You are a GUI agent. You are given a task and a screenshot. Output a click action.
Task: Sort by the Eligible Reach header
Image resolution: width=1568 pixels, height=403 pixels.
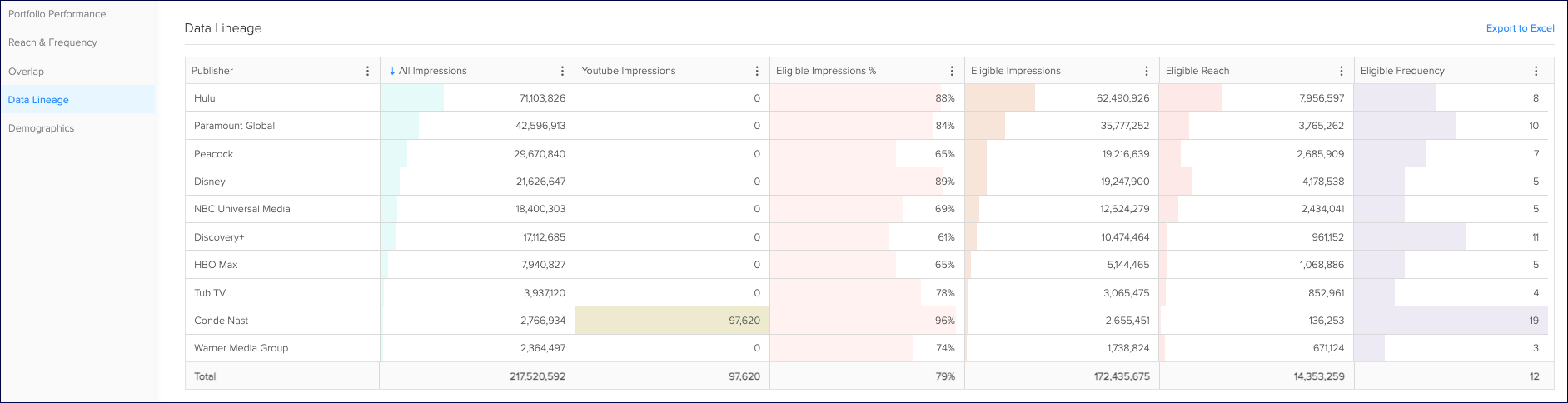point(1197,71)
